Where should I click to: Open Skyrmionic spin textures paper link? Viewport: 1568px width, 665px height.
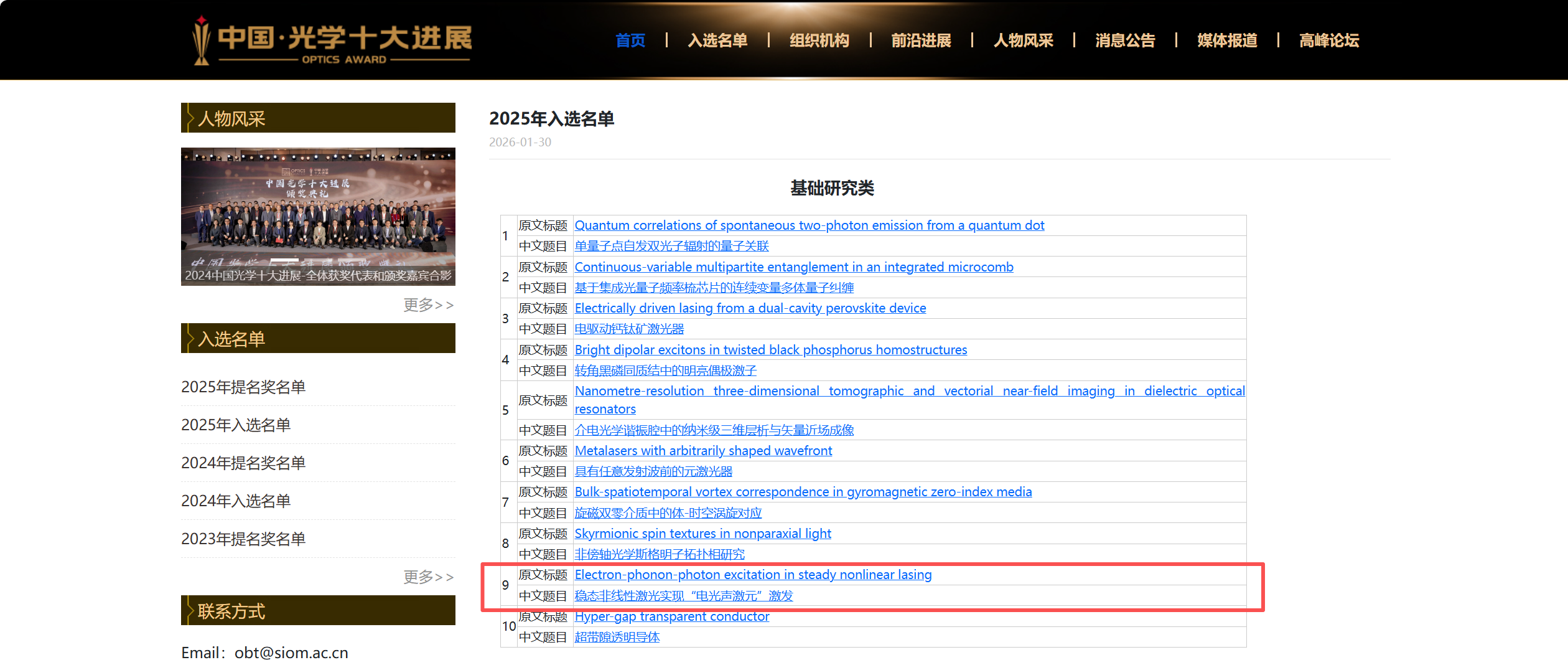point(702,534)
